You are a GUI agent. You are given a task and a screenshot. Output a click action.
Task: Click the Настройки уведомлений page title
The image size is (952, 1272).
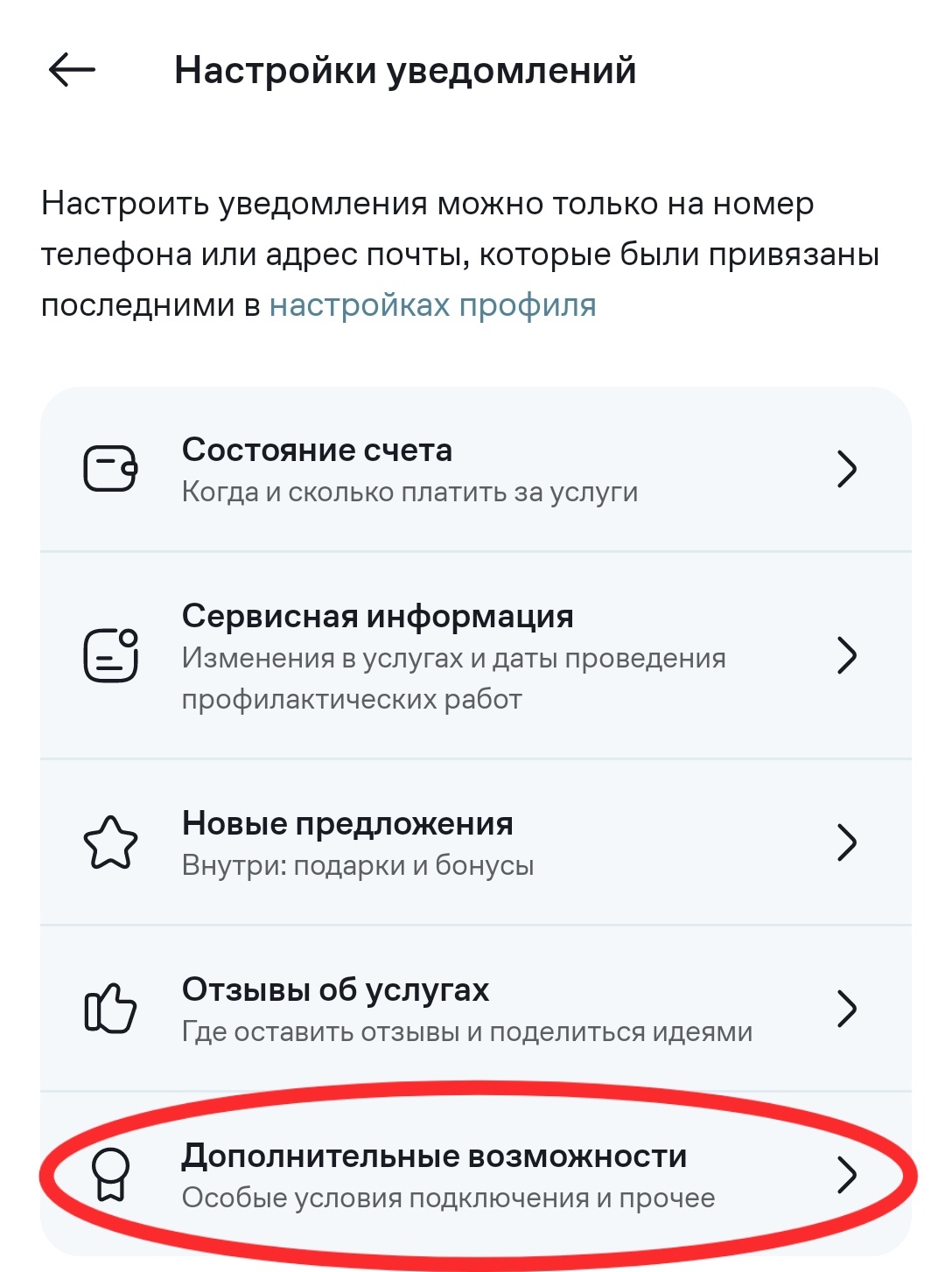(x=405, y=70)
